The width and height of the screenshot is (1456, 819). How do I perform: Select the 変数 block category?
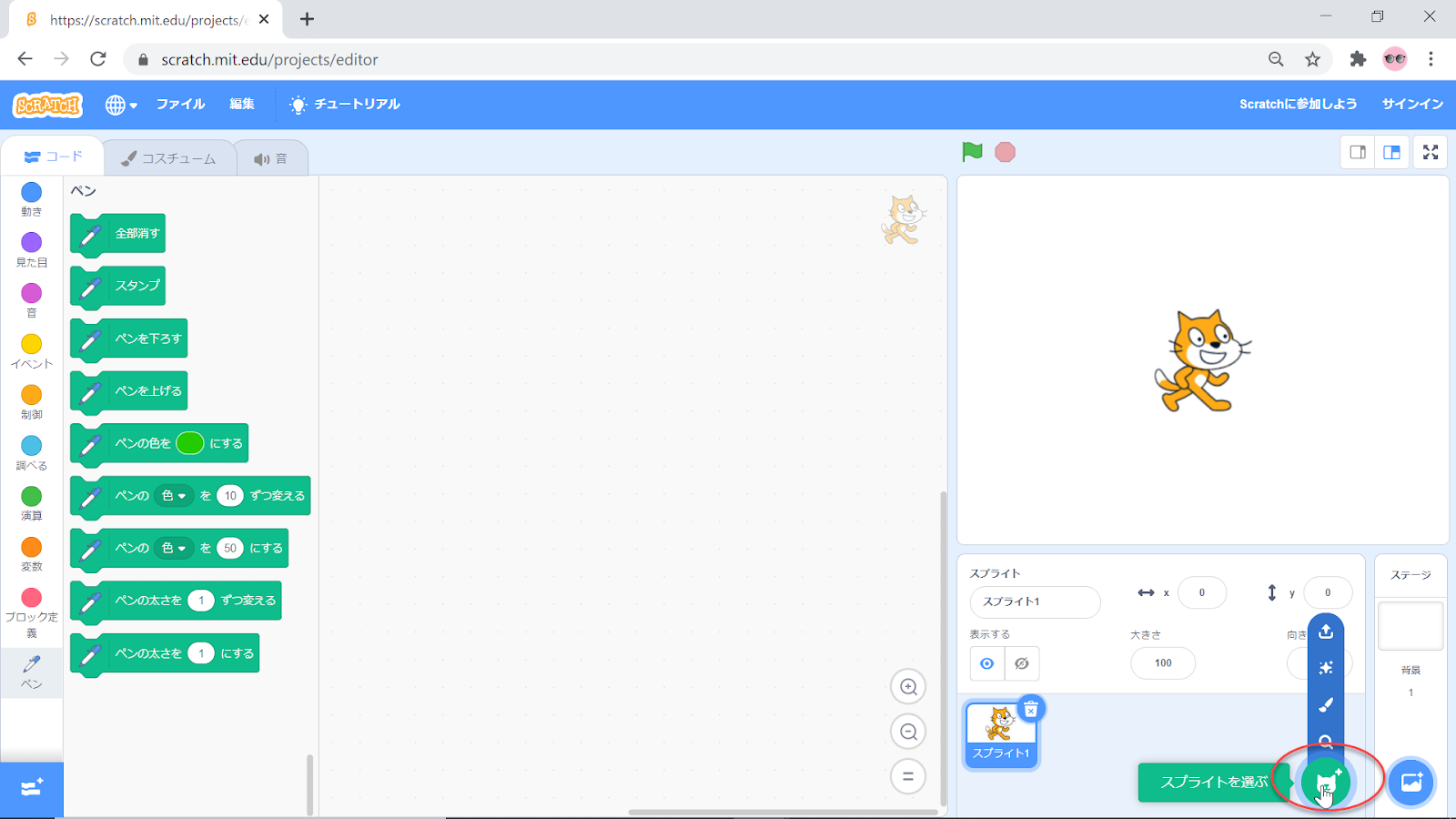tap(32, 554)
